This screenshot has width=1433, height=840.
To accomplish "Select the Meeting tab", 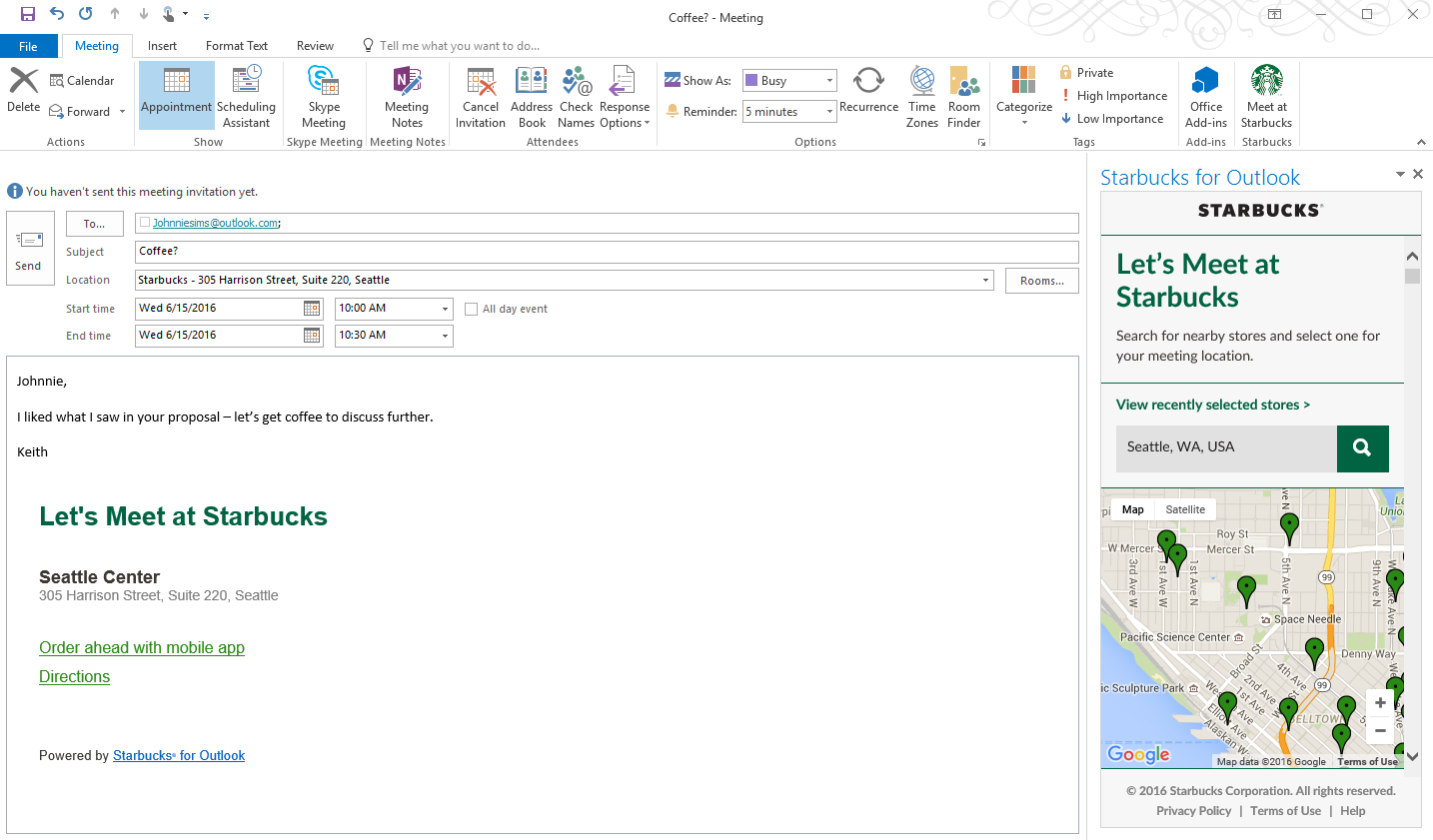I will tap(97, 46).
